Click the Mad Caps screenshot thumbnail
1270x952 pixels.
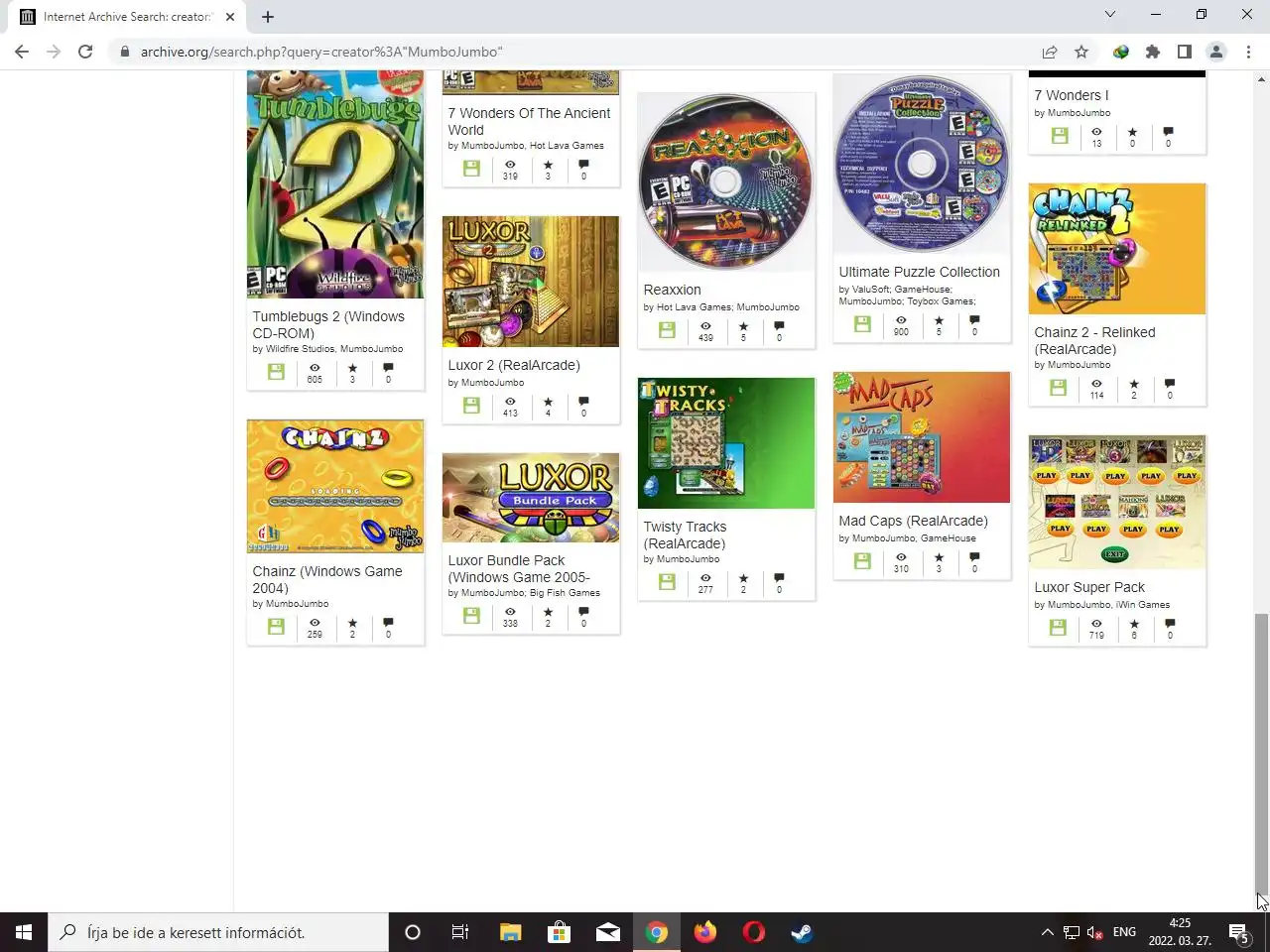922,437
